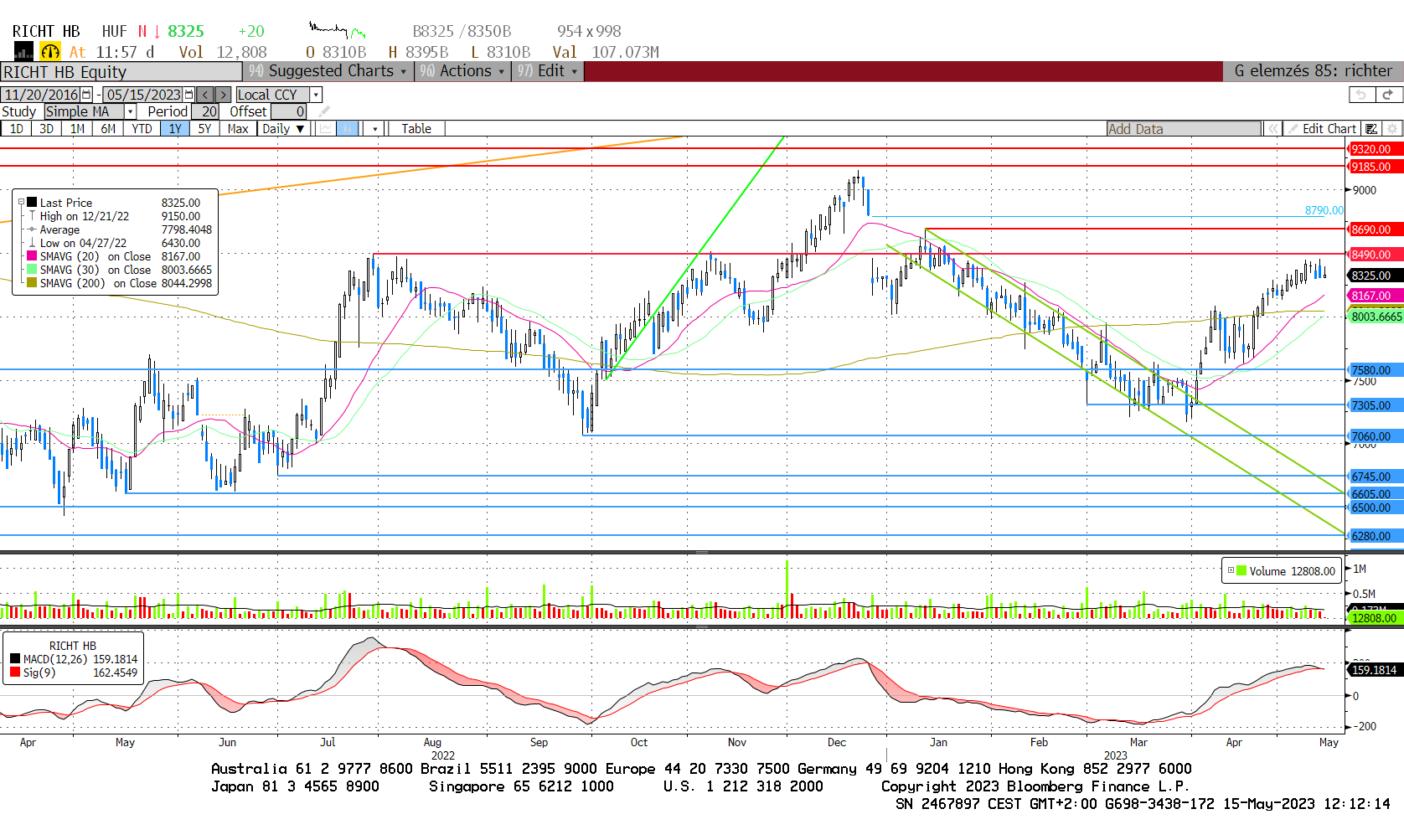Select the line chart type icon
1404x840 pixels.
[x=325, y=128]
